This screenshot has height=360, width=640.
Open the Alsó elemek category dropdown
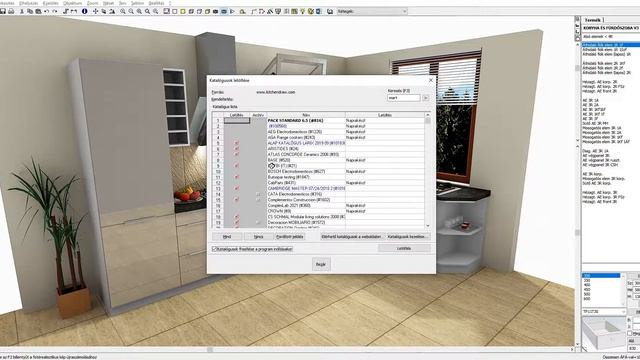pyautogui.click(x=611, y=37)
